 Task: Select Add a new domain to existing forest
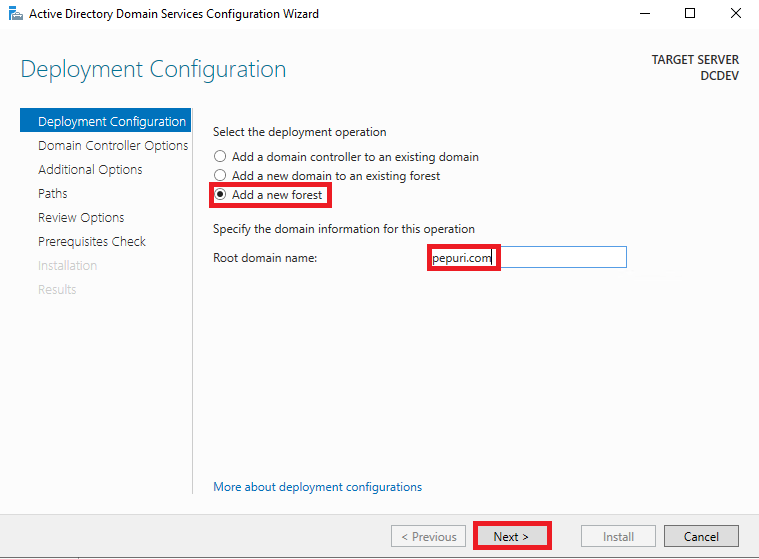pos(327,176)
